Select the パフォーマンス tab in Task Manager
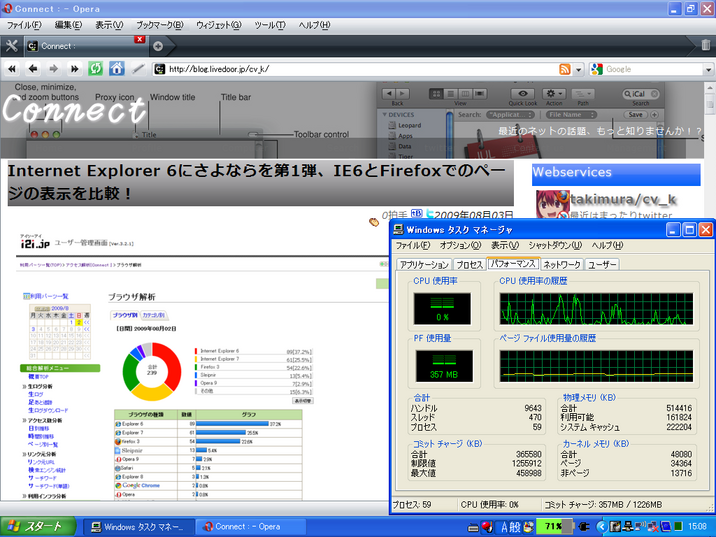This screenshot has height=537, width=716. click(x=513, y=264)
